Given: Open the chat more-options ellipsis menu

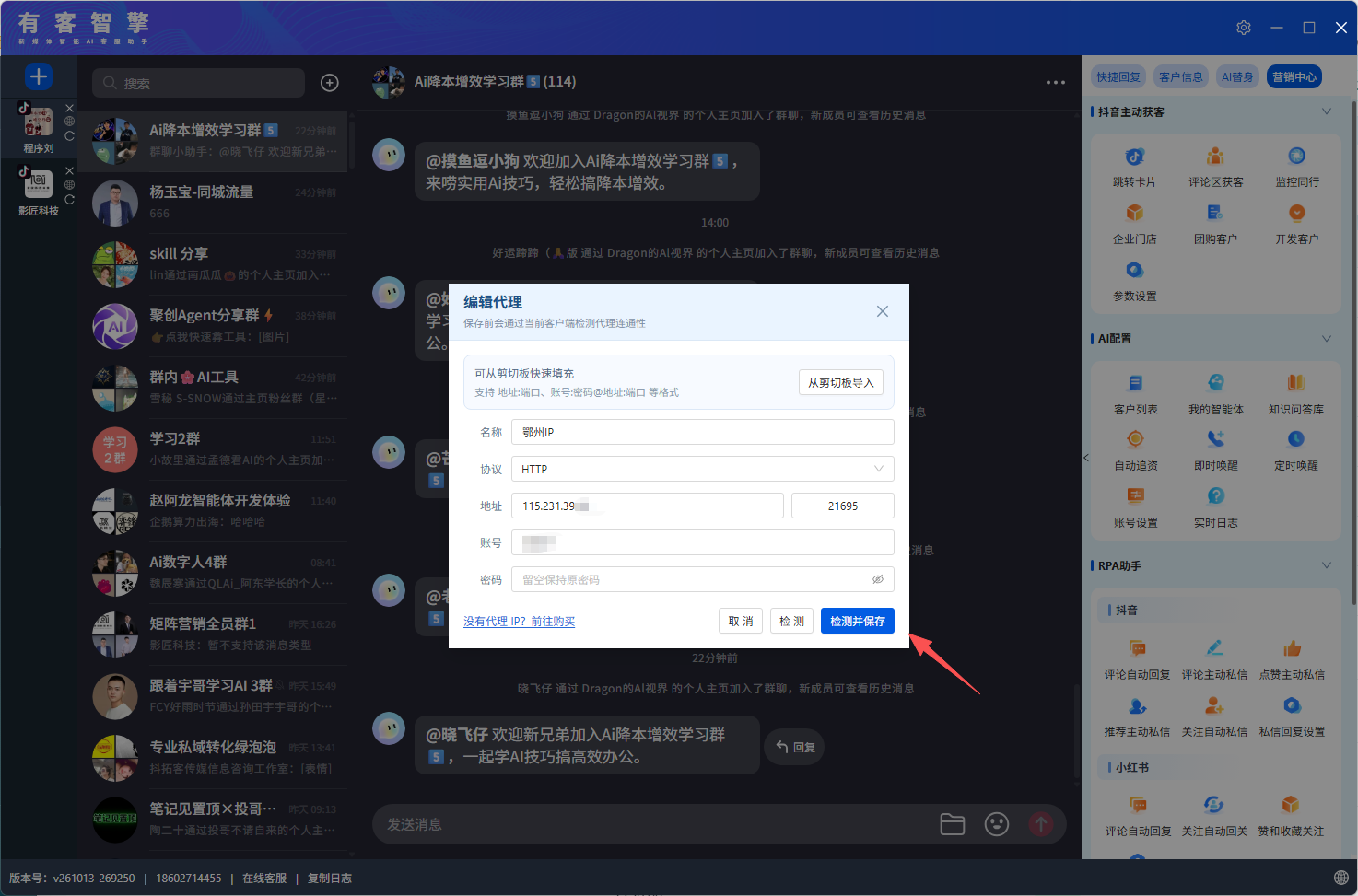Looking at the screenshot, I should point(1056,82).
